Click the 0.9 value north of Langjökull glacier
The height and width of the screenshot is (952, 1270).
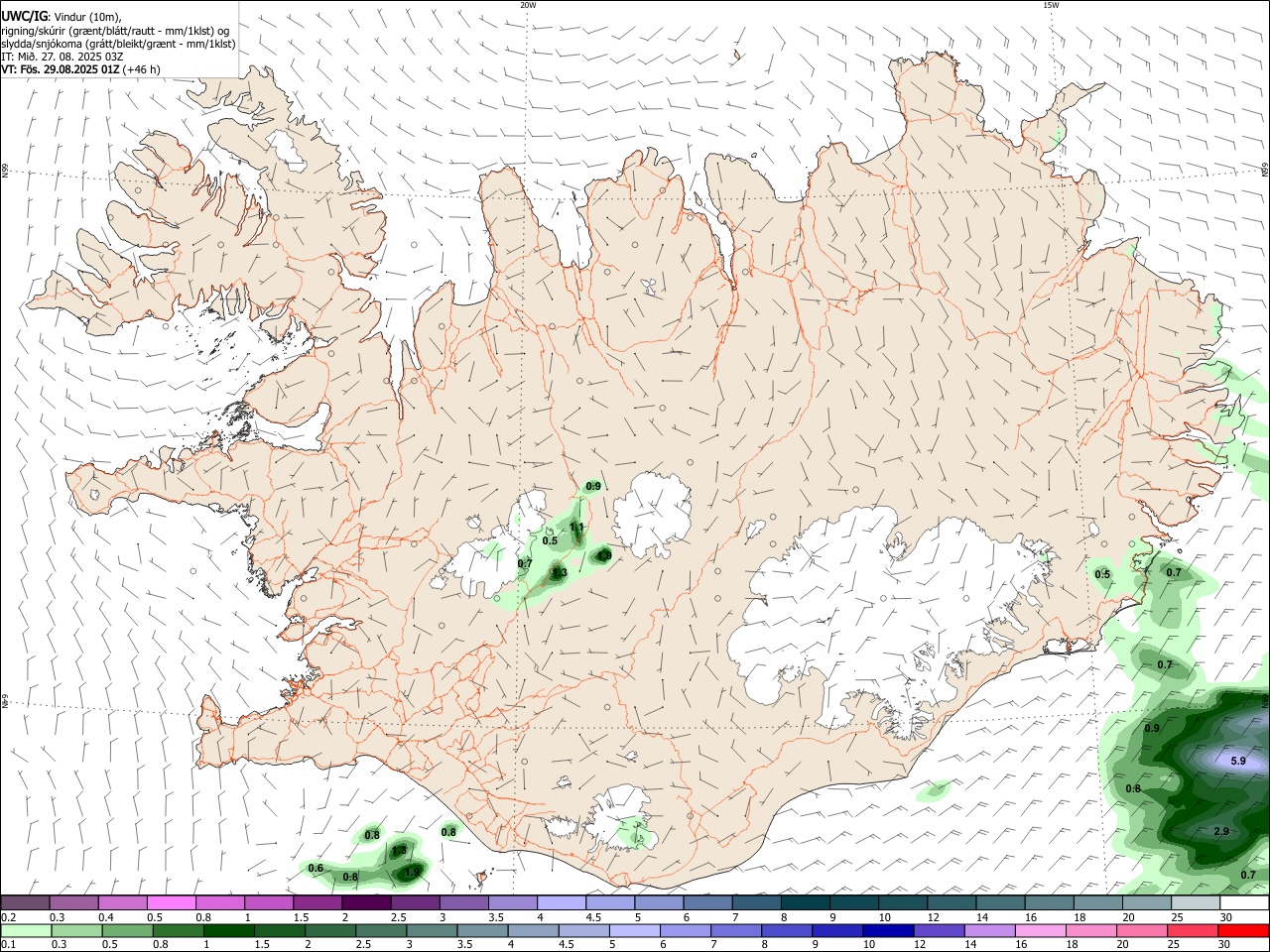pyautogui.click(x=593, y=486)
